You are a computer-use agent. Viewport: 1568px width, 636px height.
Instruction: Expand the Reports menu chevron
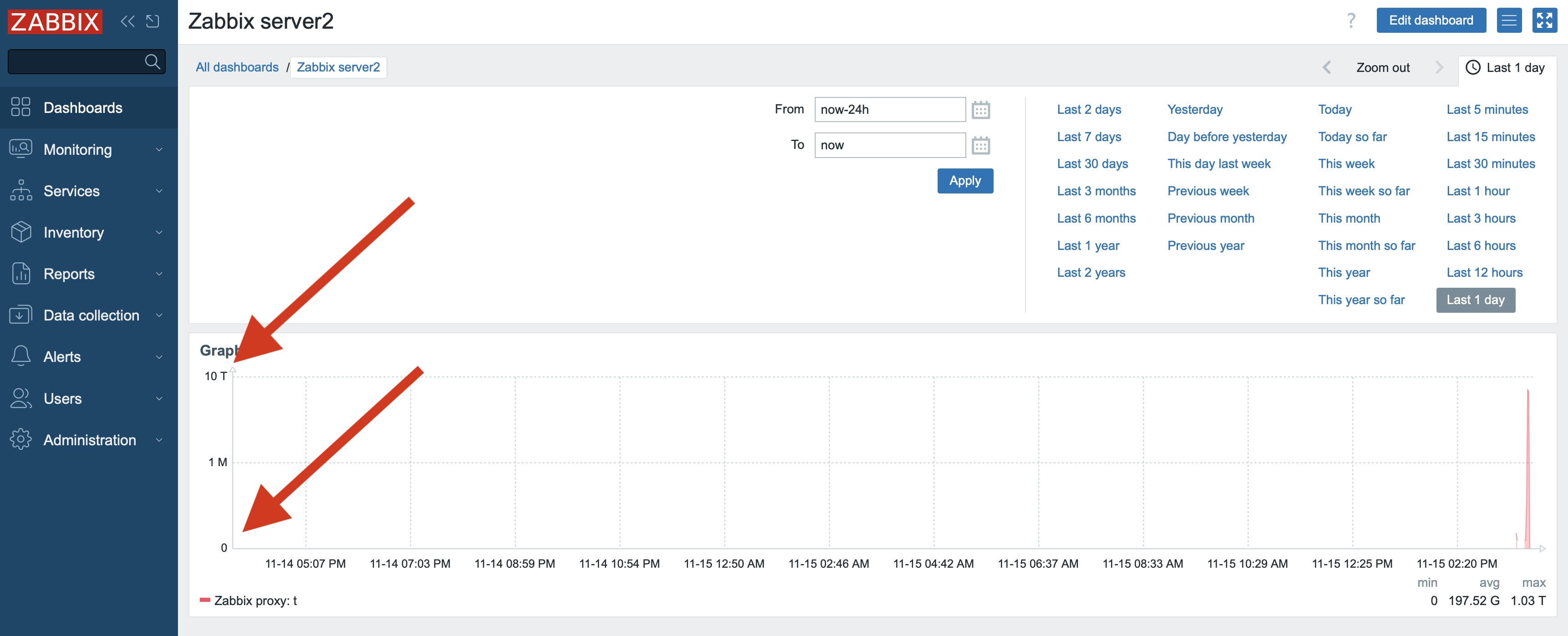click(159, 274)
